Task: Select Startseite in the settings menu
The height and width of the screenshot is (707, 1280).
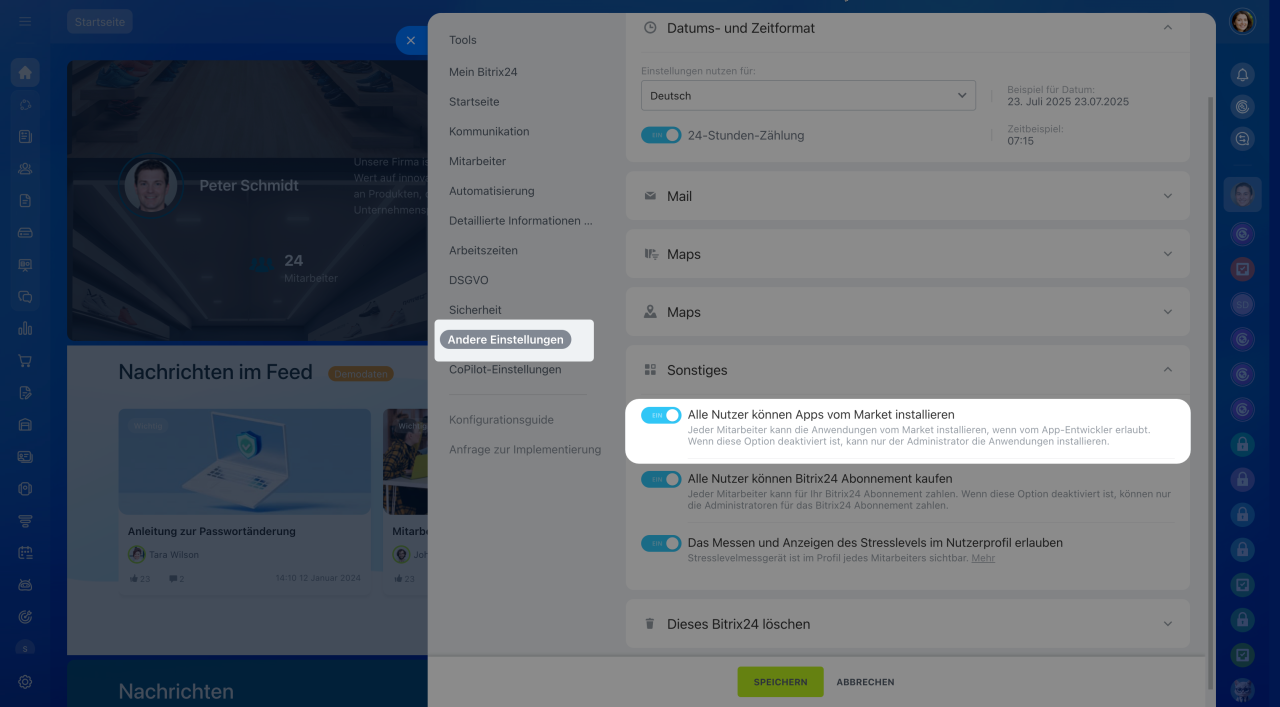Action: [x=474, y=102]
